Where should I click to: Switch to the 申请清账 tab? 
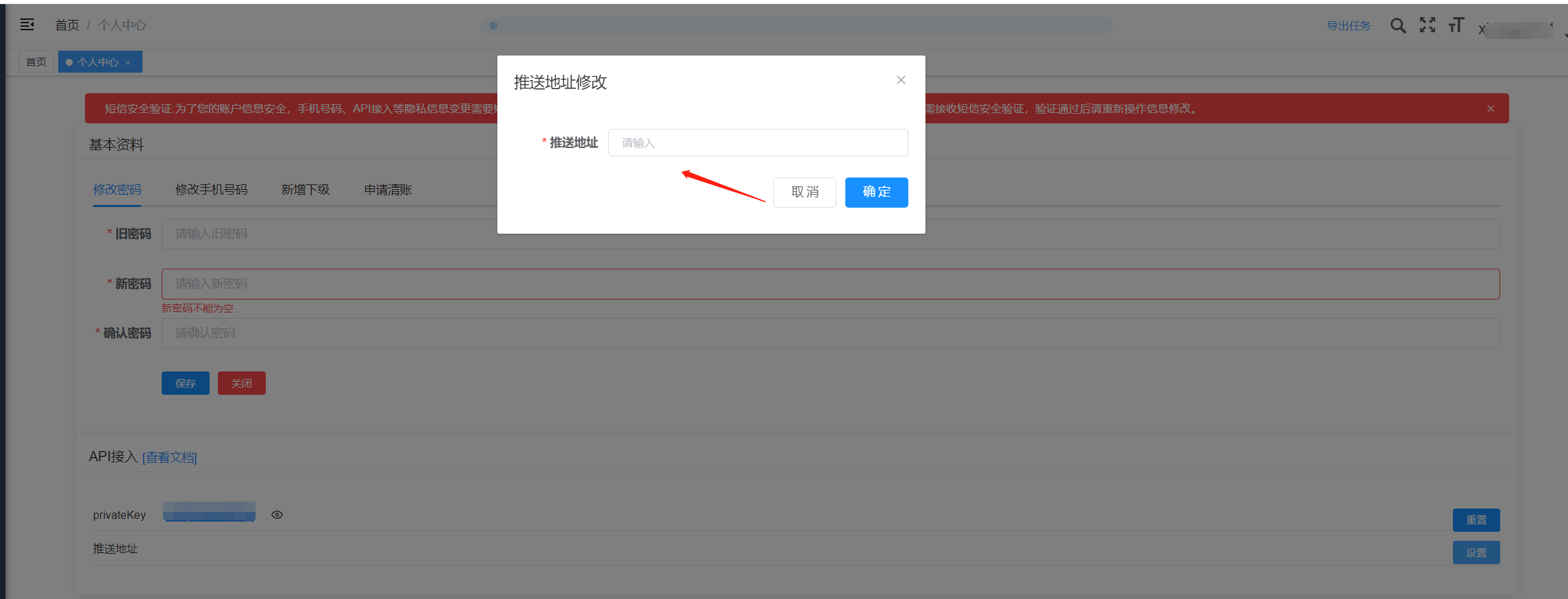388,190
